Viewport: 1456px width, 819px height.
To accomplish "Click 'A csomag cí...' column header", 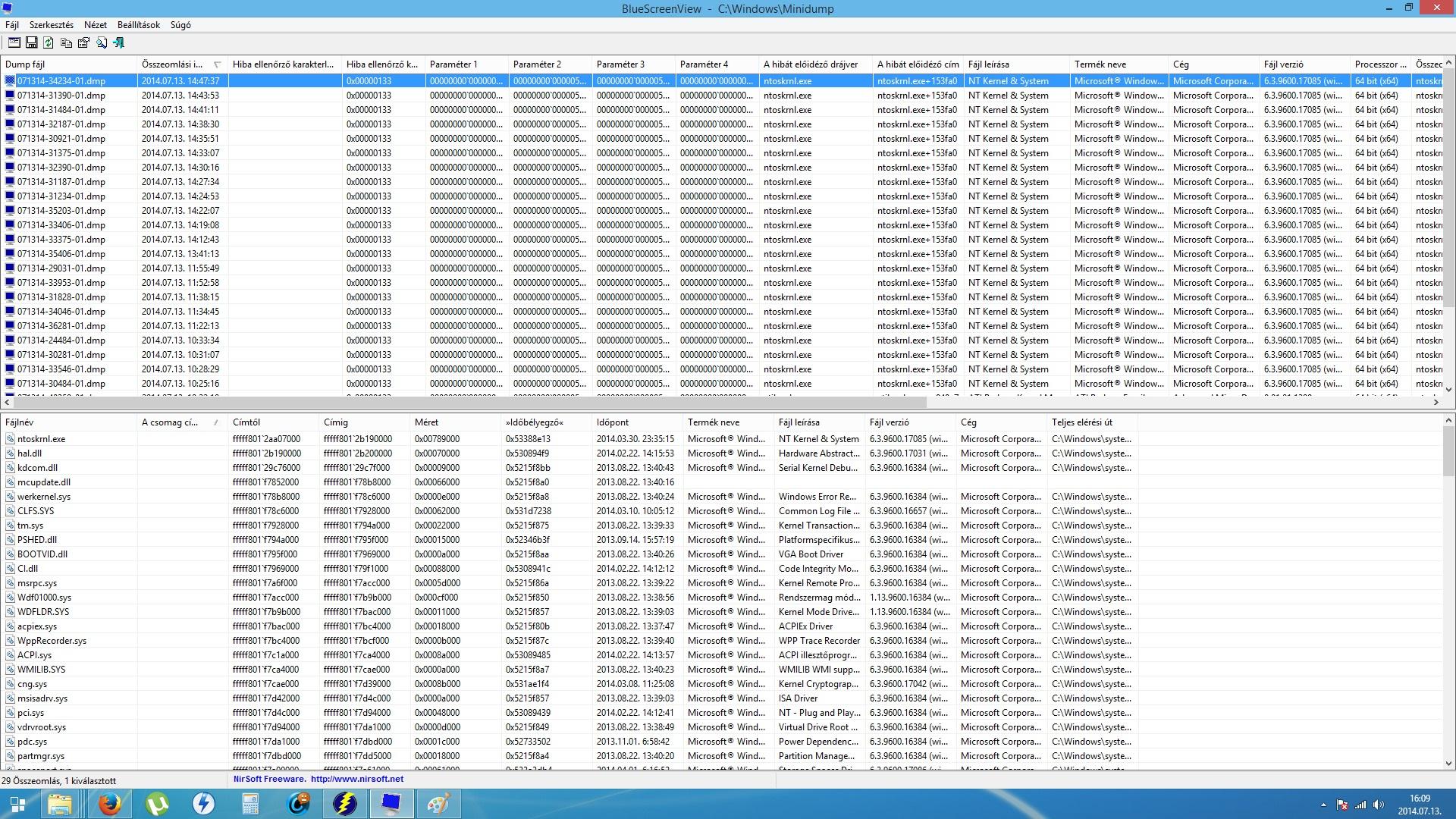I will click(x=182, y=422).
